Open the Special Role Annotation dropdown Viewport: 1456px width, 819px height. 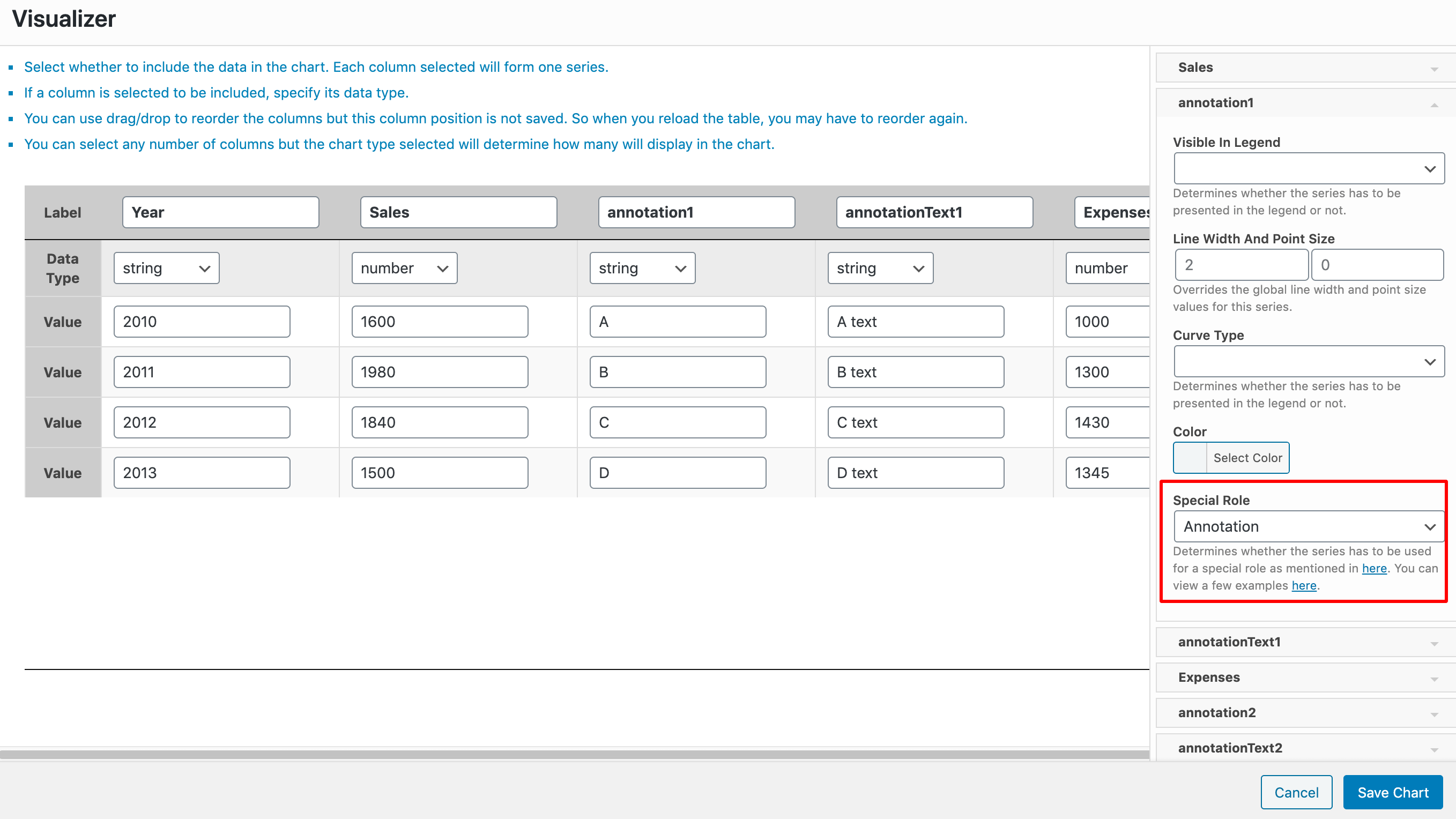pos(1309,527)
